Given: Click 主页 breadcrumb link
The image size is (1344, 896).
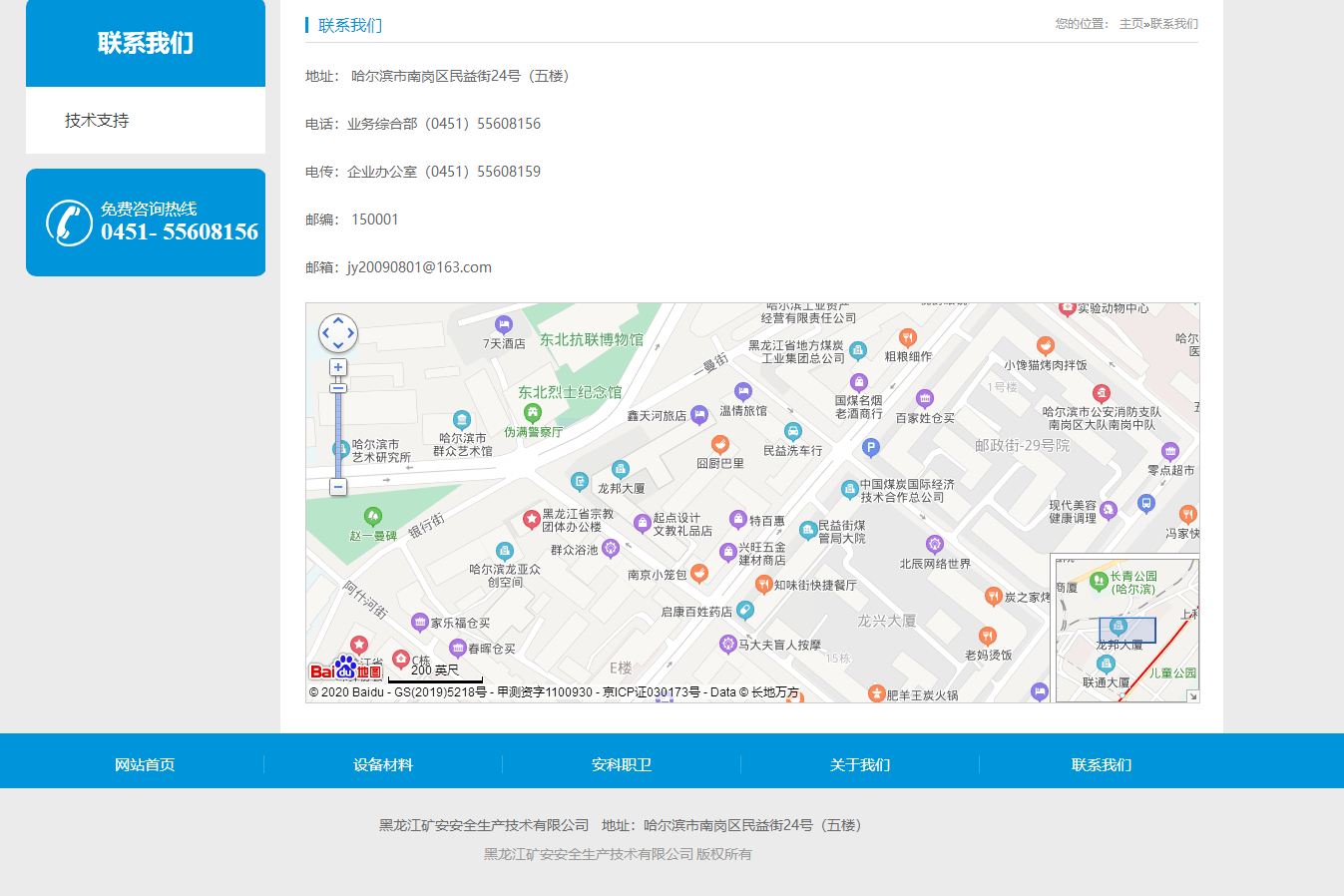Looking at the screenshot, I should tap(1130, 24).
